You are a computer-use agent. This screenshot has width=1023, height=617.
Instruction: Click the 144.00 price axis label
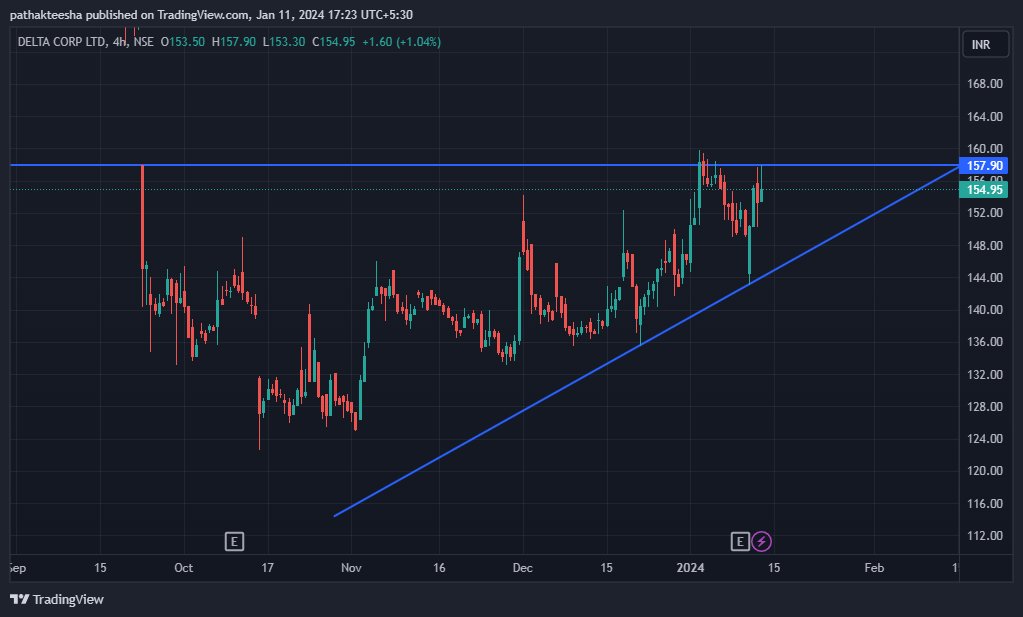pyautogui.click(x=985, y=277)
